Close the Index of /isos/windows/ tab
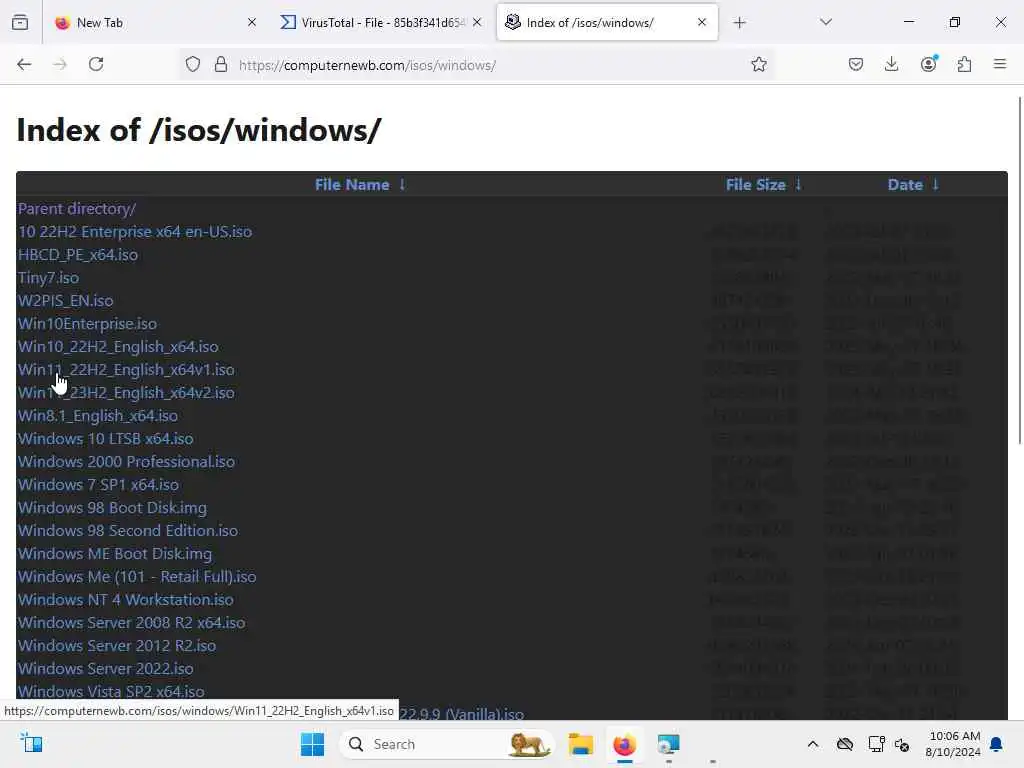1024x768 pixels. (702, 22)
